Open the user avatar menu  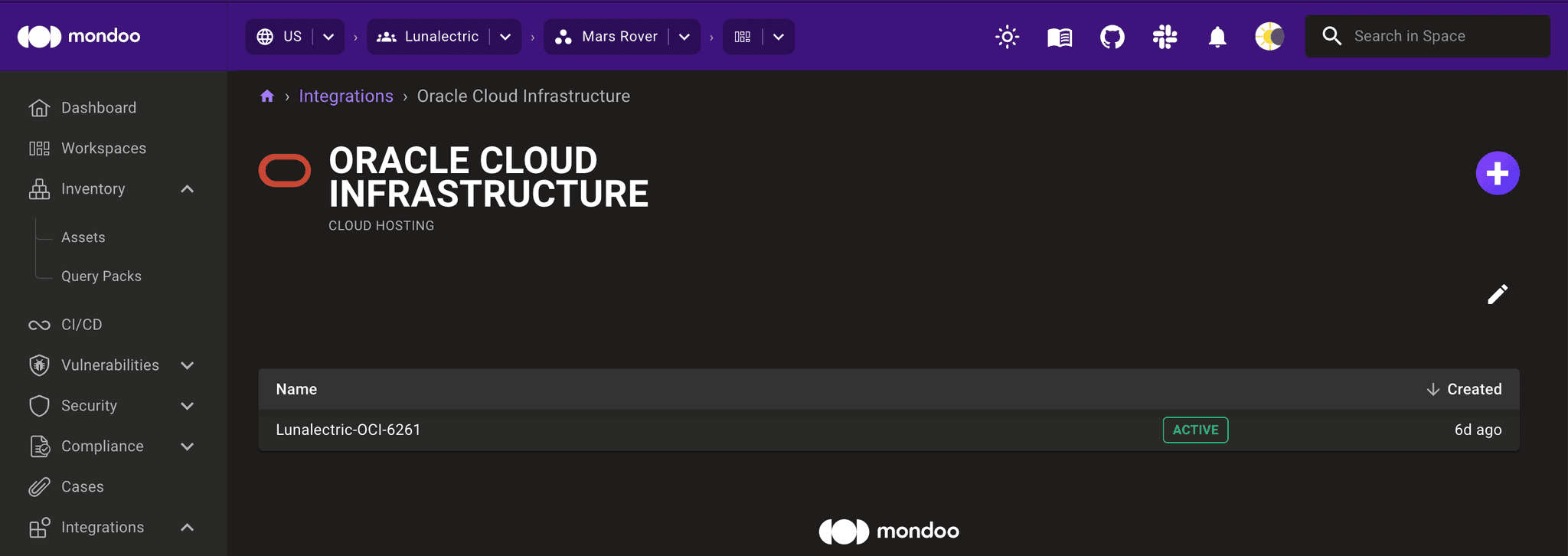[1269, 37]
